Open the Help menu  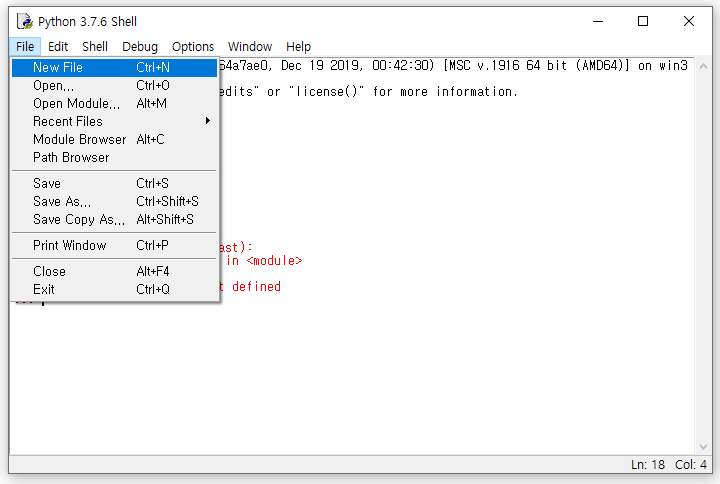coord(298,46)
